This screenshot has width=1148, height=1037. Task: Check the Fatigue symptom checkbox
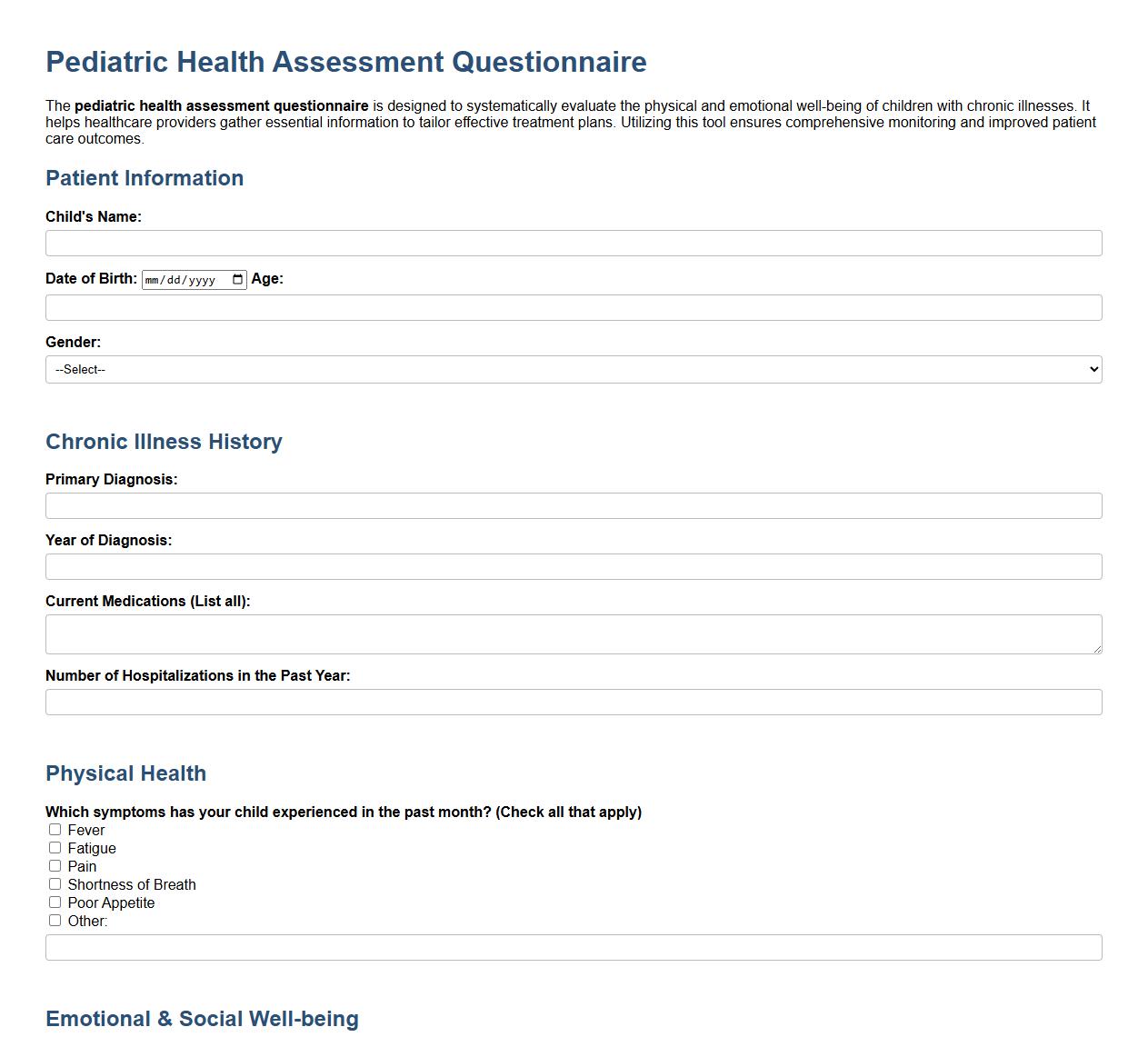55,847
